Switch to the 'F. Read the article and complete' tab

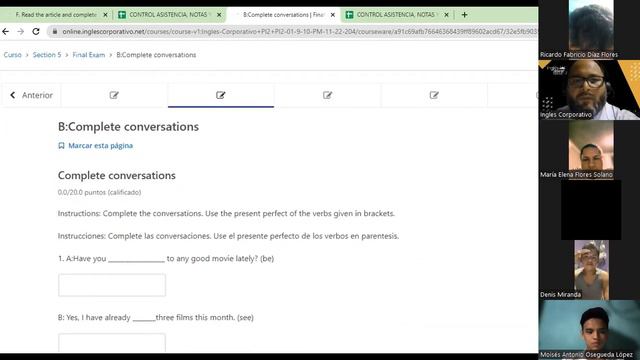pyautogui.click(x=56, y=15)
